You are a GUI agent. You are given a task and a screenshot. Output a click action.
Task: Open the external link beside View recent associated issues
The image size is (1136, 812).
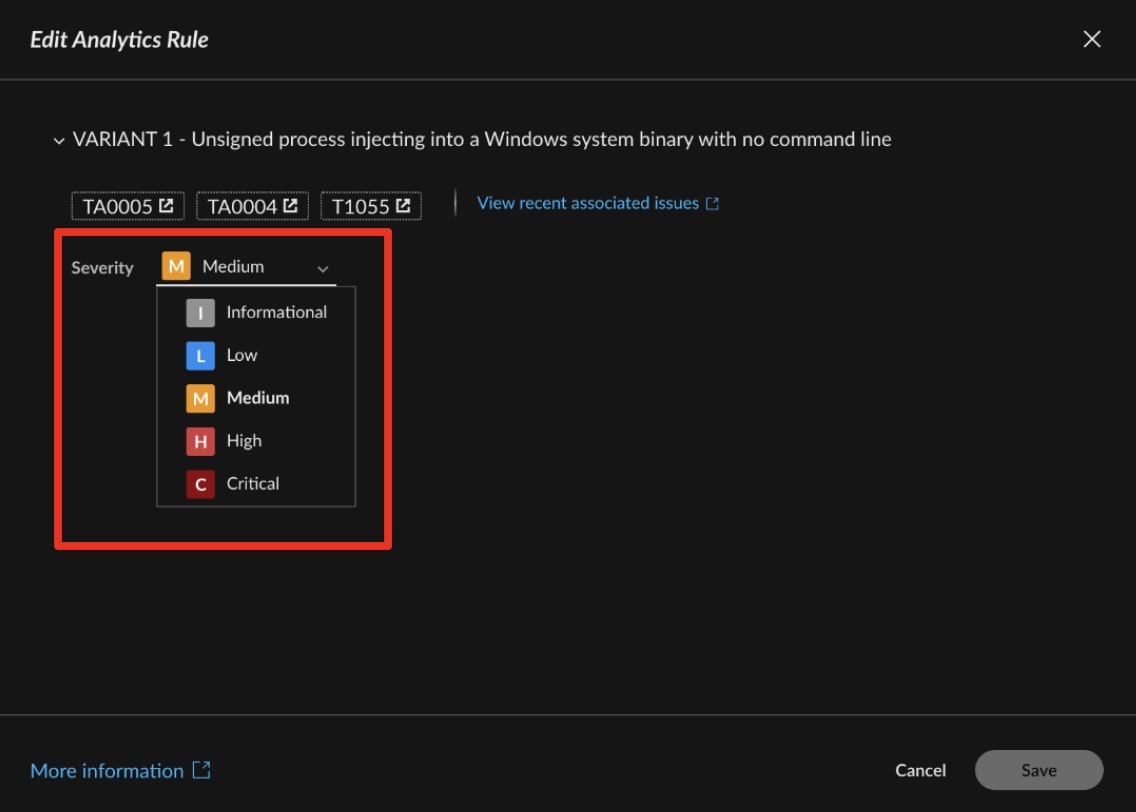click(710, 202)
